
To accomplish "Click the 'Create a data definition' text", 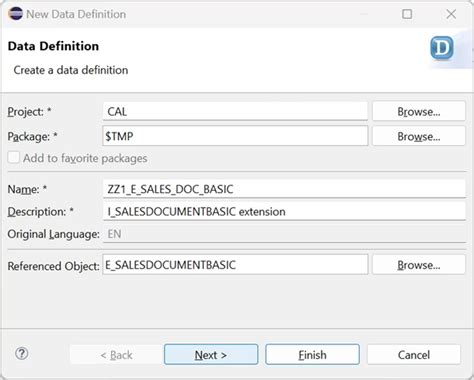I will (71, 70).
